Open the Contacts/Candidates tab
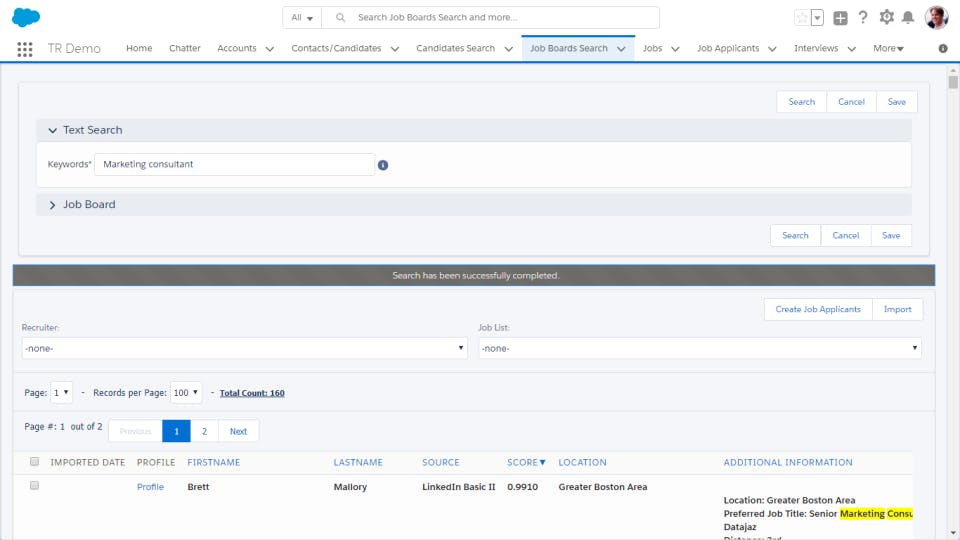The image size is (960, 540). [x=336, y=48]
